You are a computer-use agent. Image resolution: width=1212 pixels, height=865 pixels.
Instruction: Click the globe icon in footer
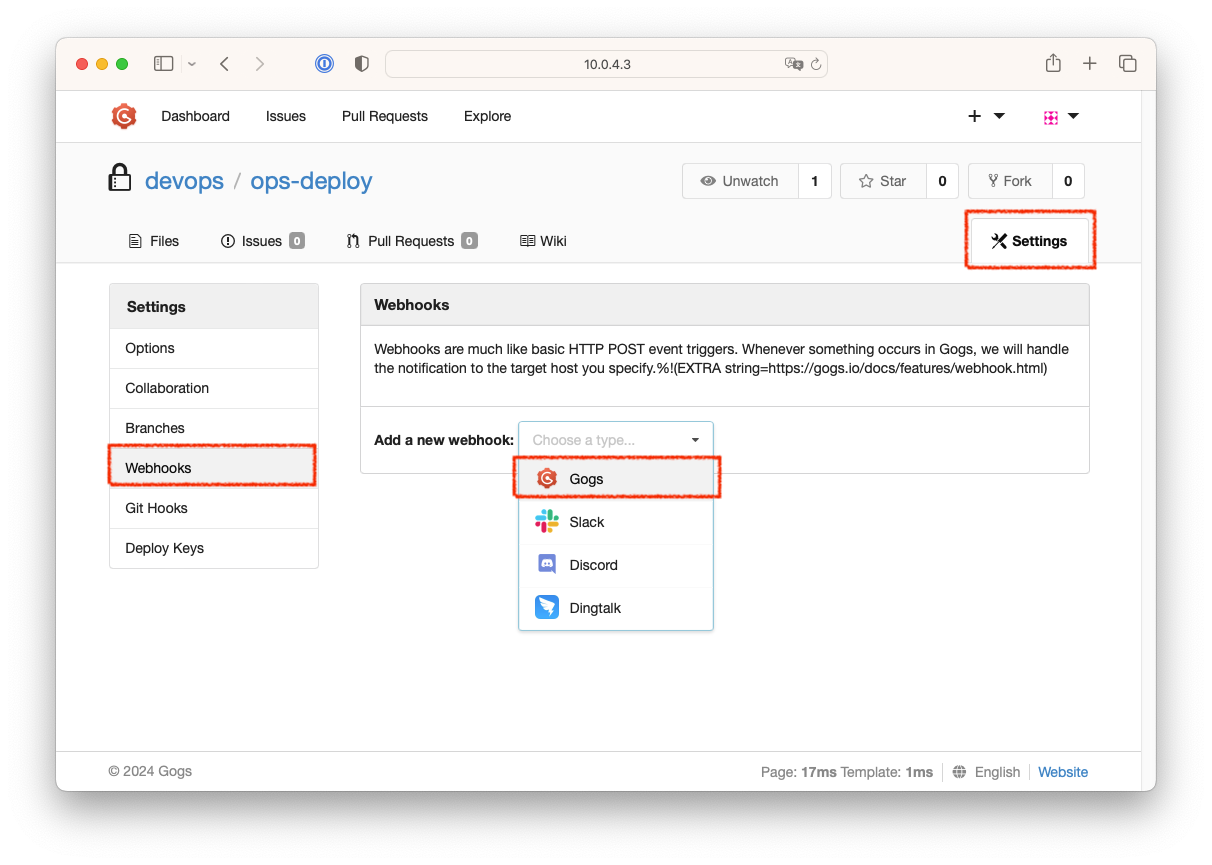[x=960, y=772]
